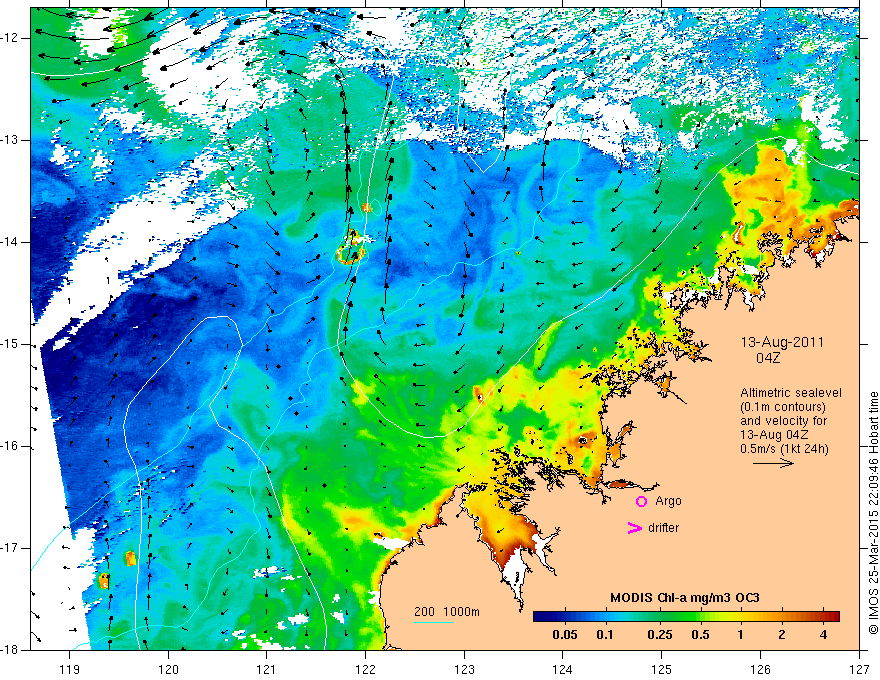Click the 0.1 colorbar tick label
880x680 pixels.
point(605,635)
